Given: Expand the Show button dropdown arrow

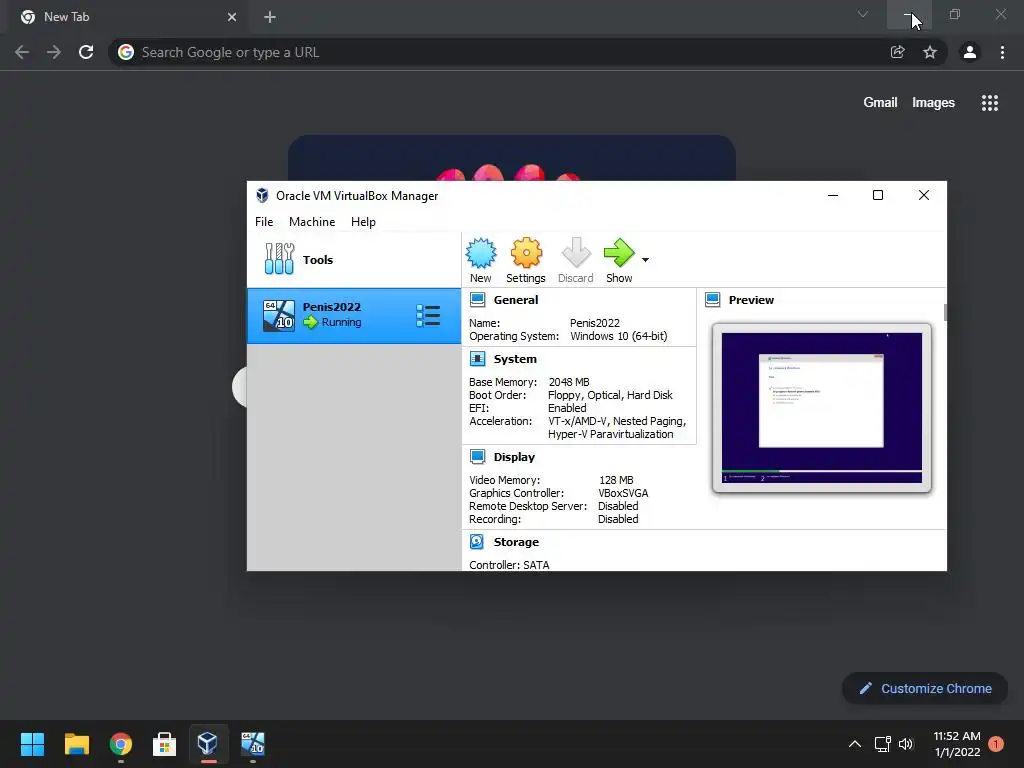Looking at the screenshot, I should coord(645,260).
